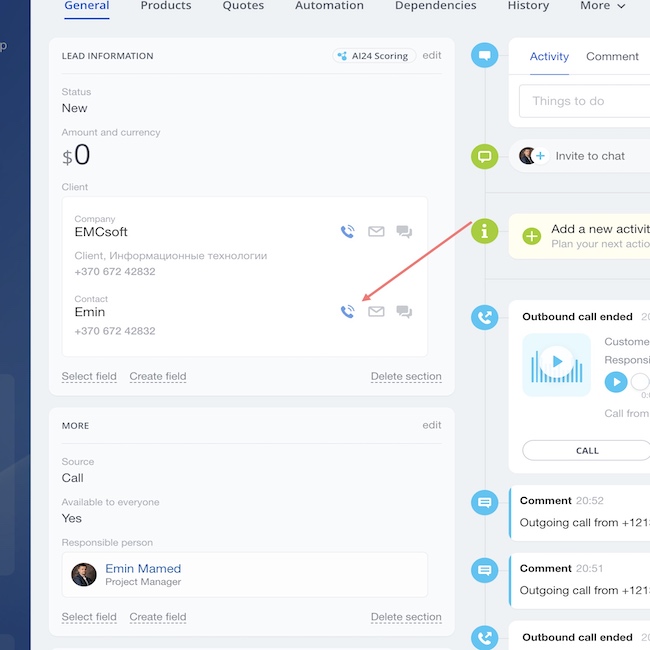Click edit in Lead Information section

[x=431, y=56]
